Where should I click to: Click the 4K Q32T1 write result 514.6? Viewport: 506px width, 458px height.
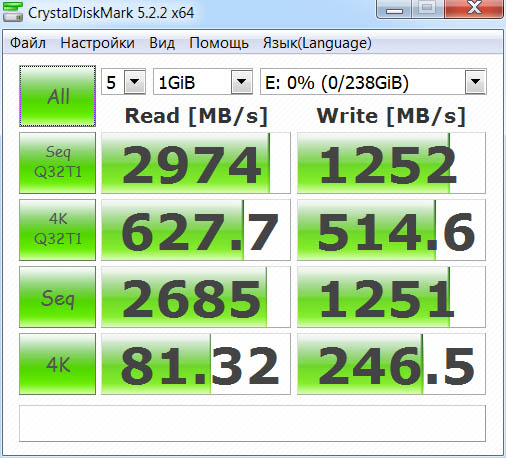click(x=391, y=230)
